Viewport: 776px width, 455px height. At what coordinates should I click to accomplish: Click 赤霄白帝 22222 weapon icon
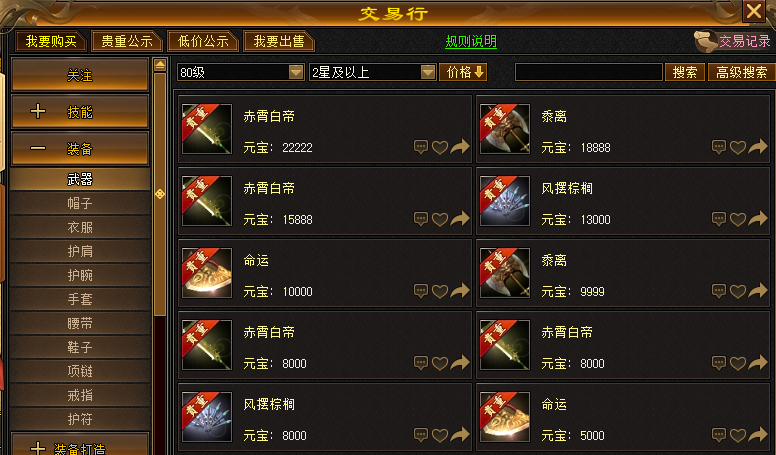click(x=207, y=129)
